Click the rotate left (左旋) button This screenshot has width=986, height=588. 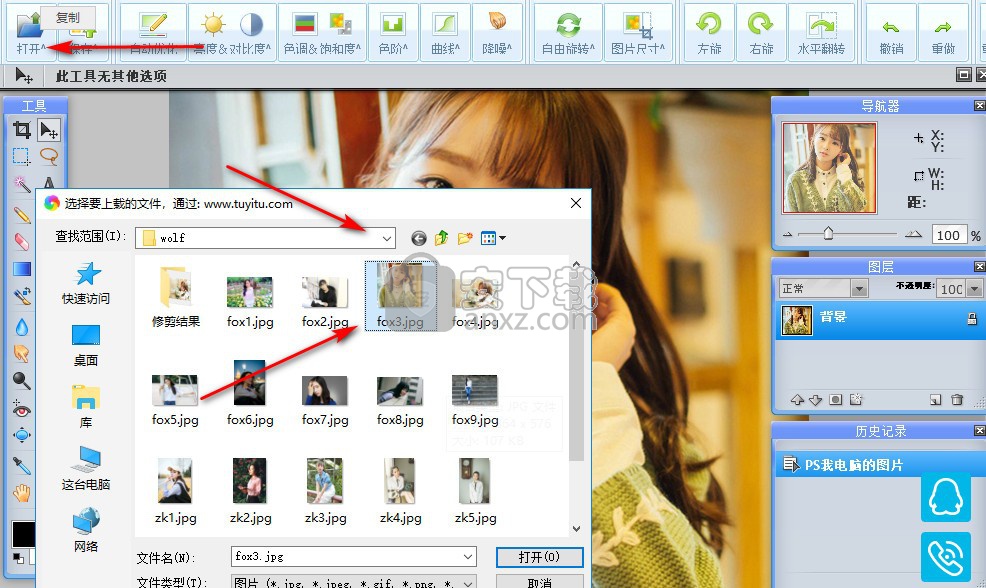click(x=709, y=32)
